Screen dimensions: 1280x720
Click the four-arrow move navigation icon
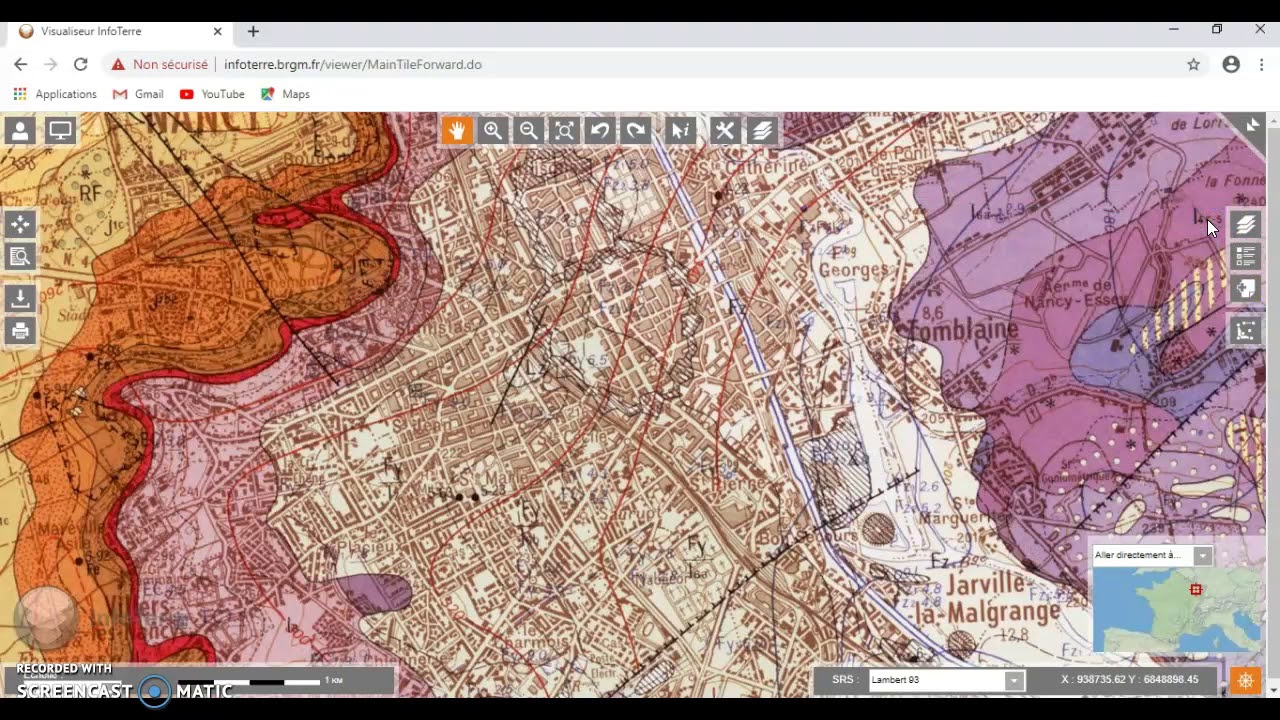[20, 224]
